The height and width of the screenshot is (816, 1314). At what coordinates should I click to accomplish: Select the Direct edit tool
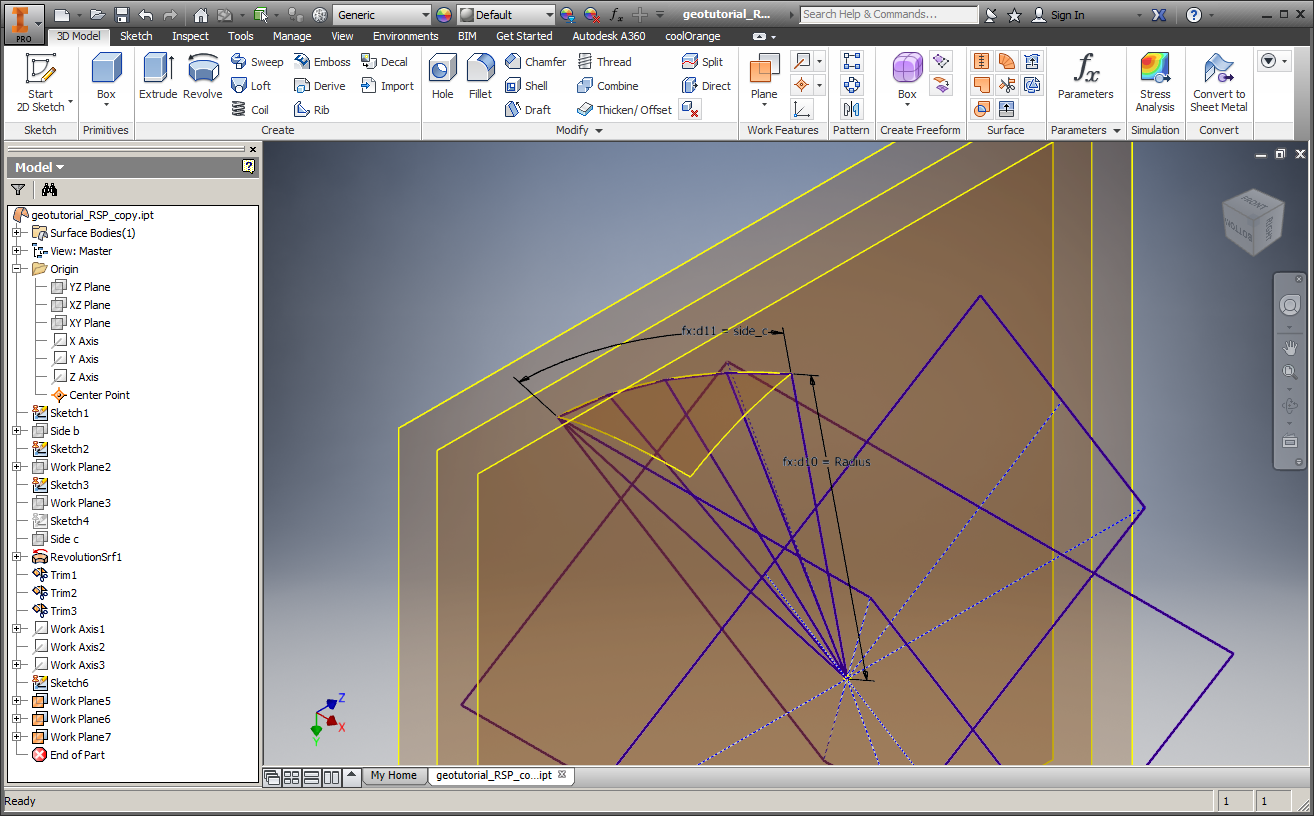point(706,86)
